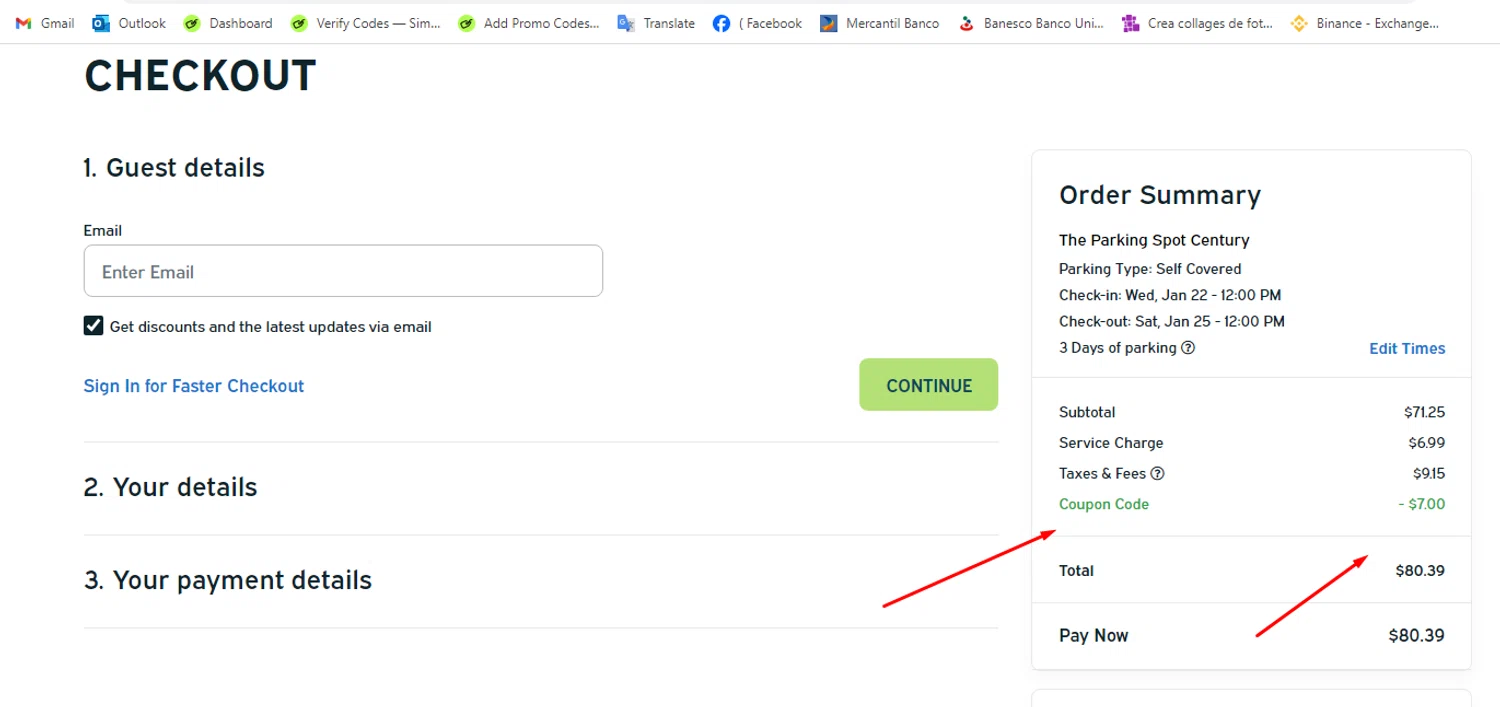Click the Subtotal amount $71.25
The height and width of the screenshot is (707, 1500).
pos(1424,412)
